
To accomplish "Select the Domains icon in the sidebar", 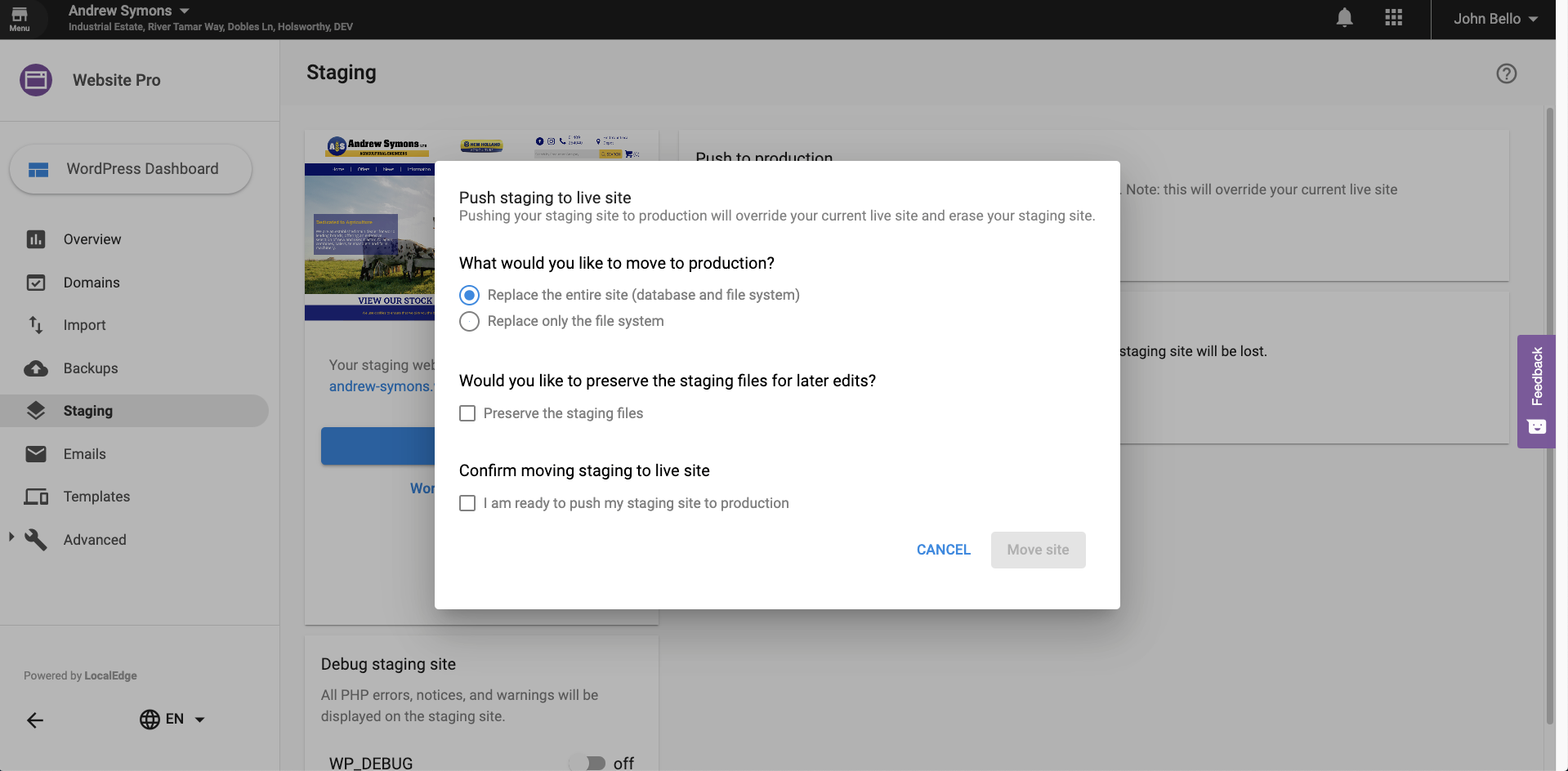I will pos(36,282).
